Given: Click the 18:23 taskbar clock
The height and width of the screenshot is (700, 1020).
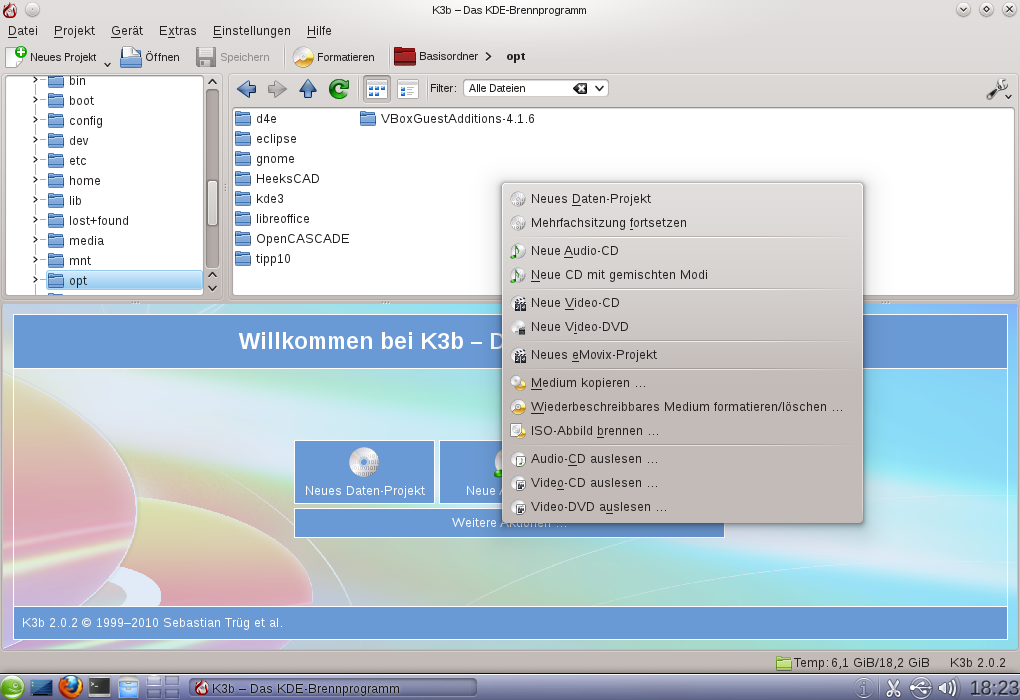Looking at the screenshot, I should pos(994,688).
